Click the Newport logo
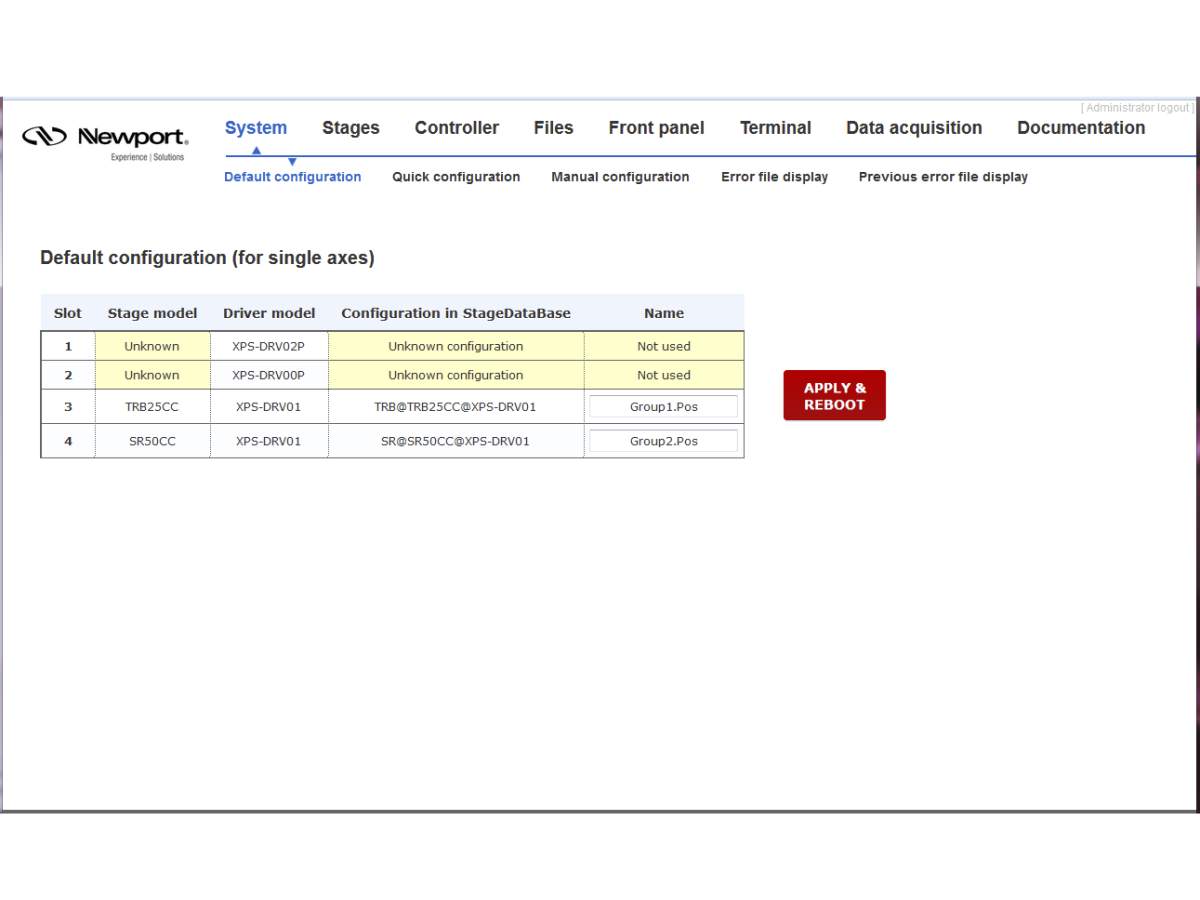Image resolution: width=1200 pixels, height=900 pixels. 105,139
